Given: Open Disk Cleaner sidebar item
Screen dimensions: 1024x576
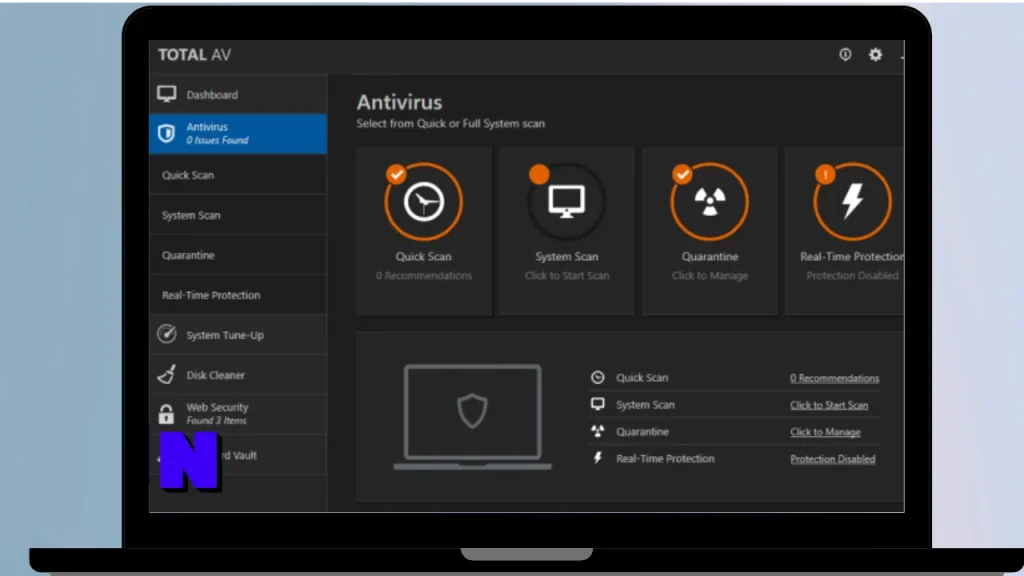Looking at the screenshot, I should coord(238,374).
